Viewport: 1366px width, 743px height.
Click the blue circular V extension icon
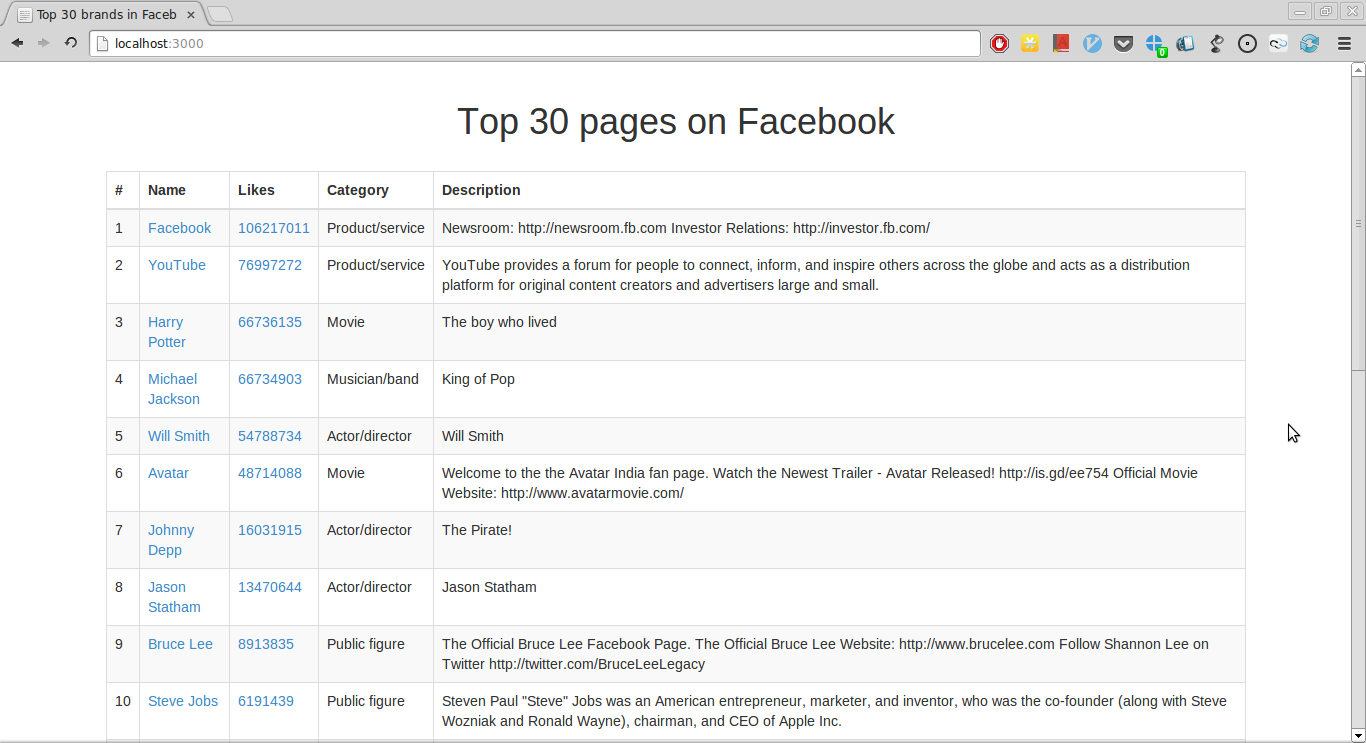tap(1092, 43)
